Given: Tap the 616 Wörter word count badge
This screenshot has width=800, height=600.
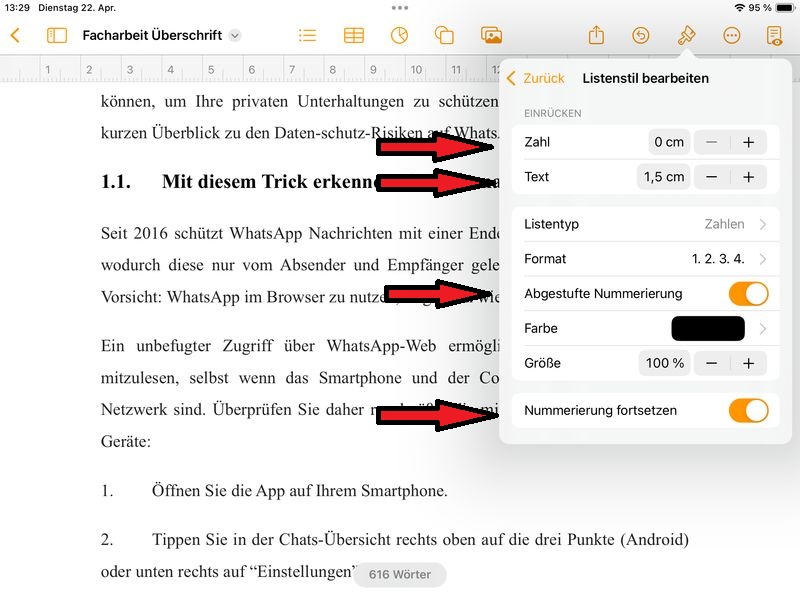Looking at the screenshot, I should click(399, 574).
